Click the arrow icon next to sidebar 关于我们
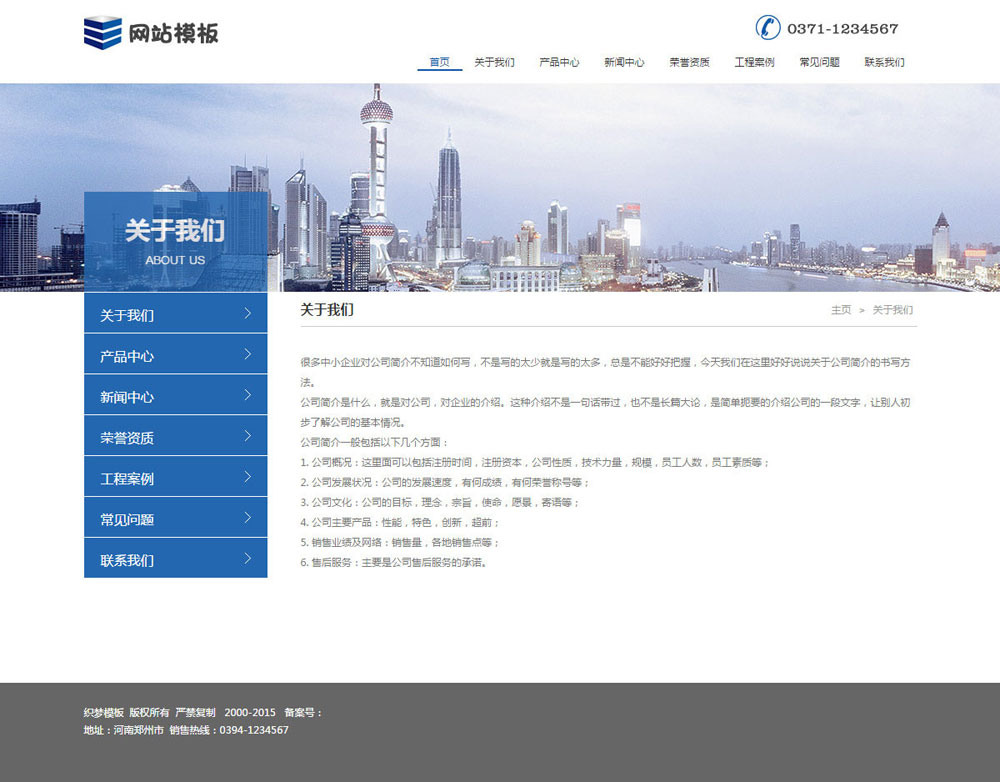Viewport: 1000px width, 782px height. pyautogui.click(x=248, y=313)
